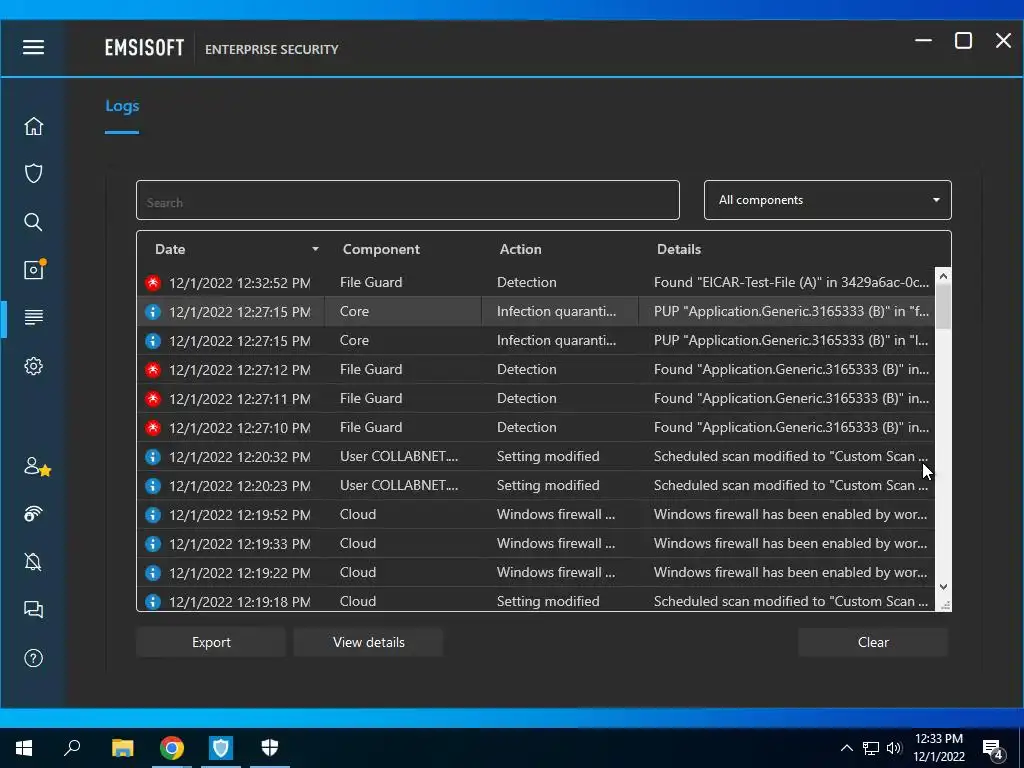Select the 12:20:23 PM Setting modified entry
The image size is (1024, 768).
pyautogui.click(x=536, y=485)
